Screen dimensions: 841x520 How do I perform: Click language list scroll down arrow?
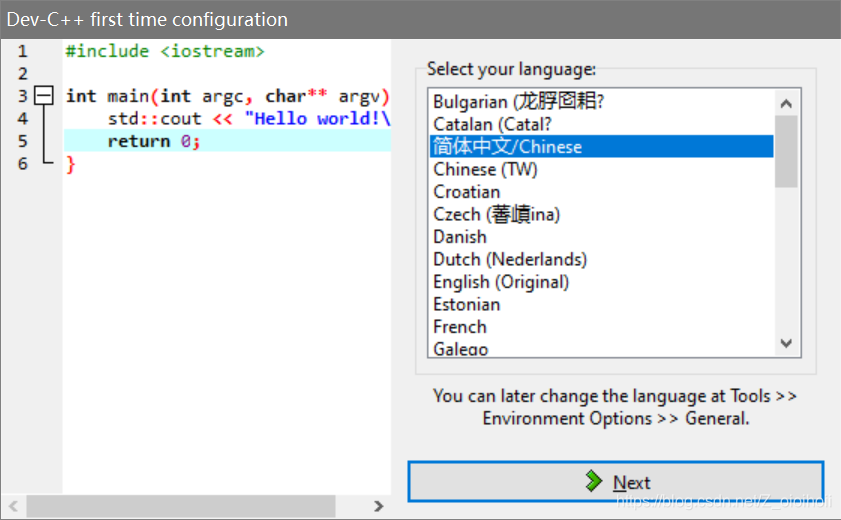click(x=786, y=343)
